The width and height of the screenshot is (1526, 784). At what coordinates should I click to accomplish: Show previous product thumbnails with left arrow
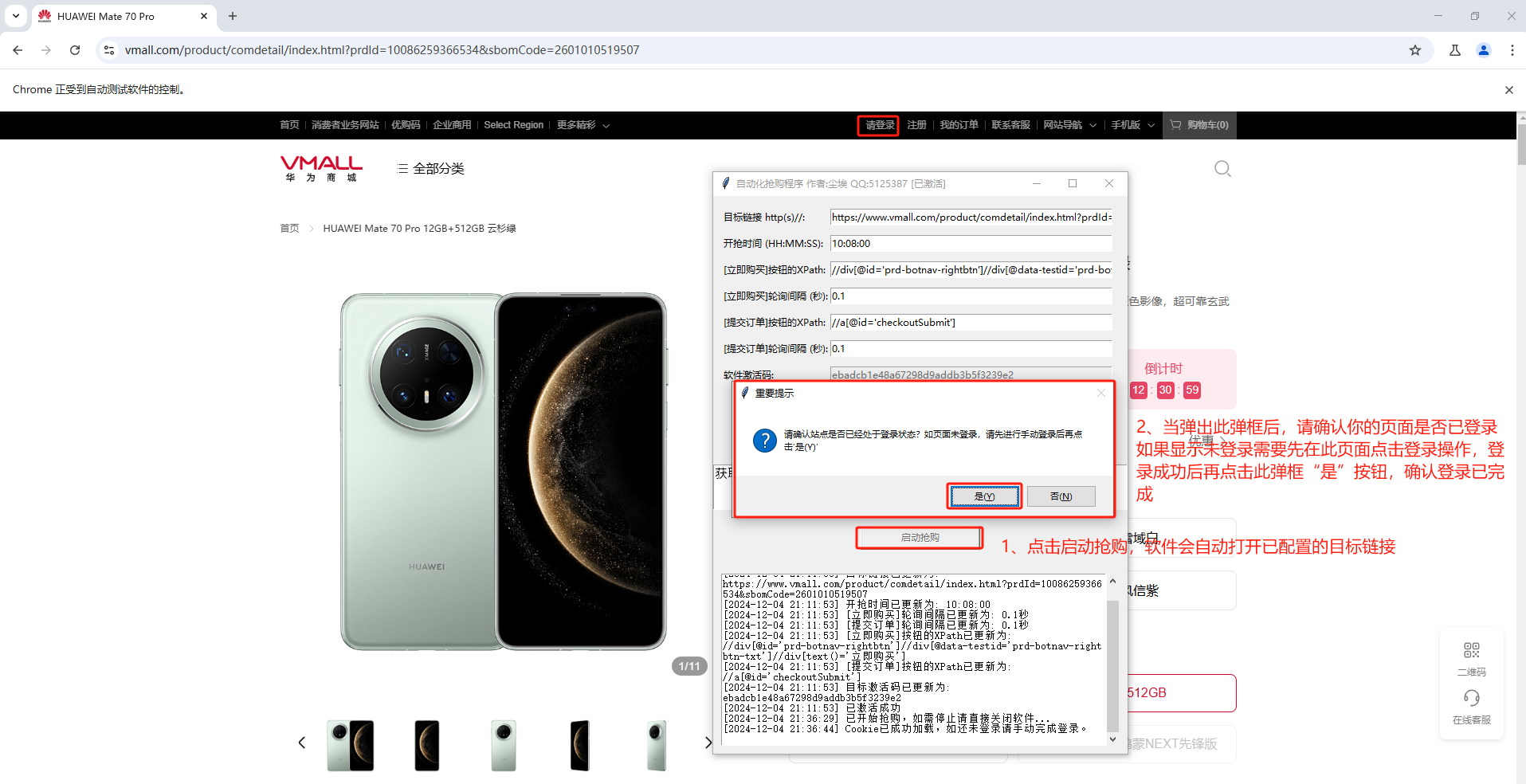[x=301, y=743]
